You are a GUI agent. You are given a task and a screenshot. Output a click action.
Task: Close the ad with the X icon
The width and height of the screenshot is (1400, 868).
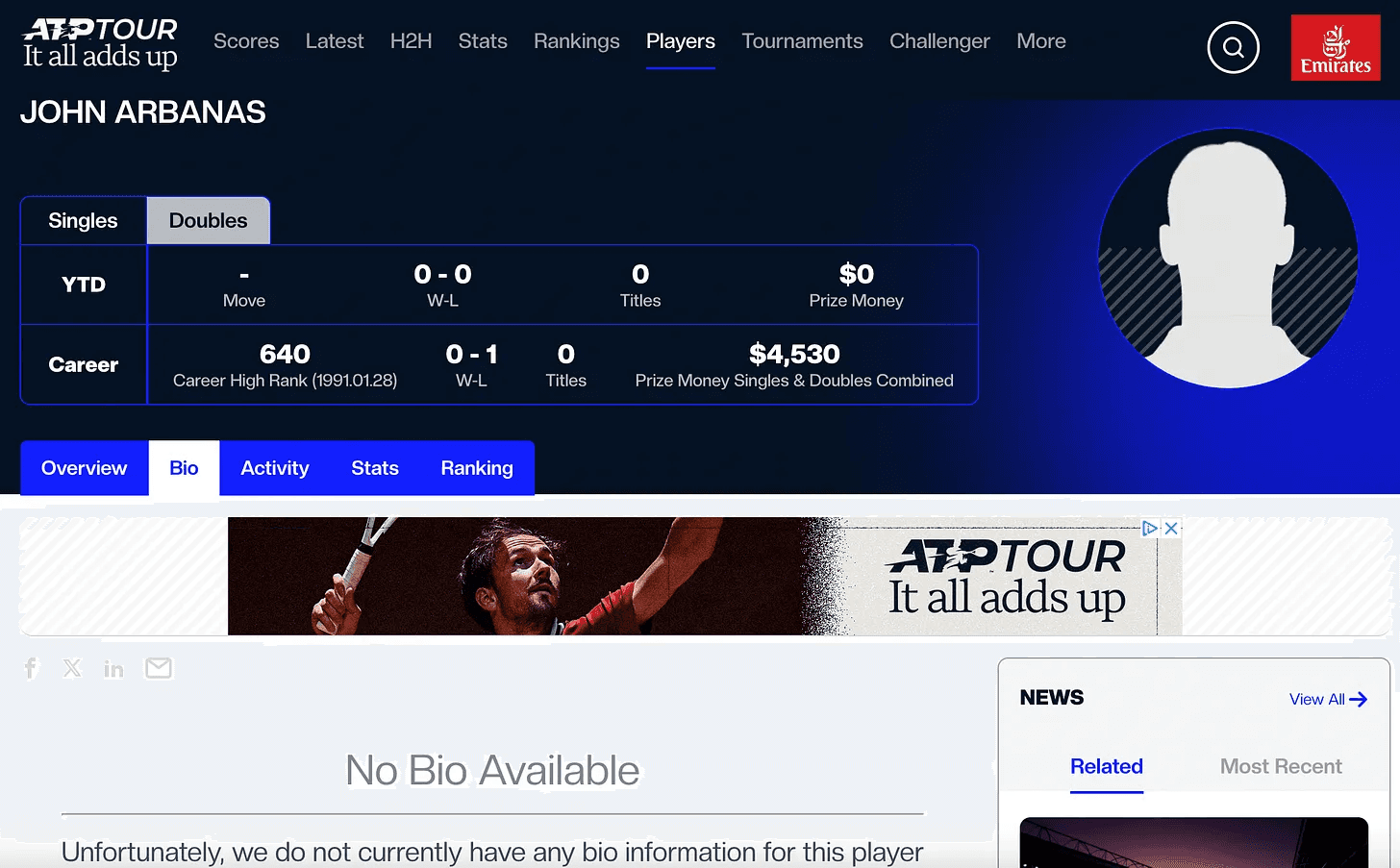click(x=1171, y=528)
